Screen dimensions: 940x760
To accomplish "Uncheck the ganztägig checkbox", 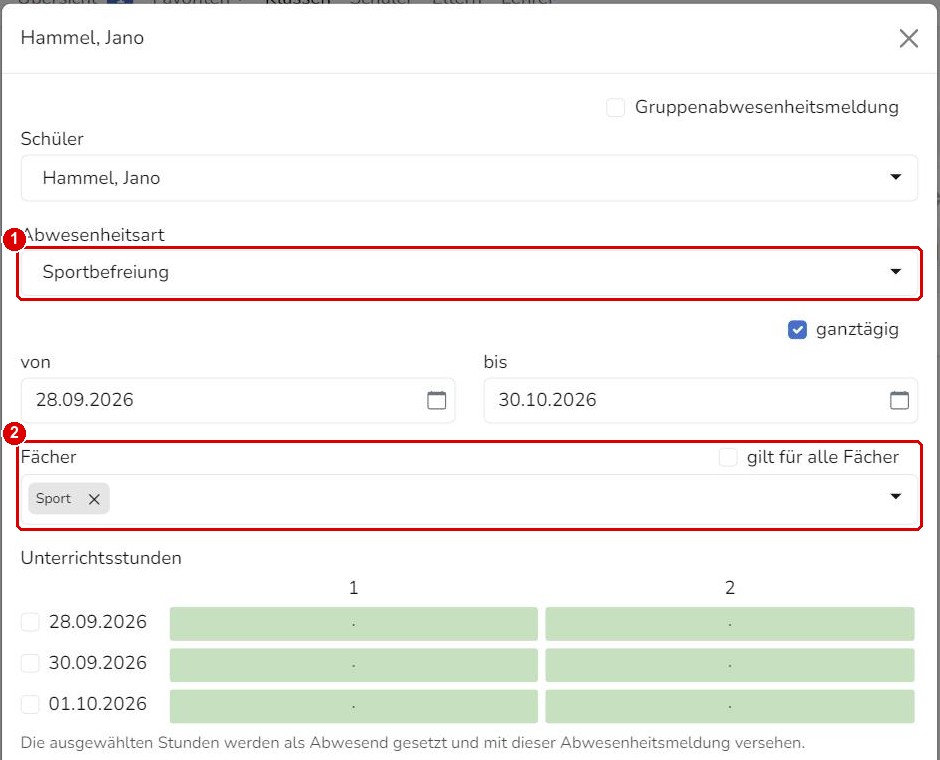I will pyautogui.click(x=797, y=330).
